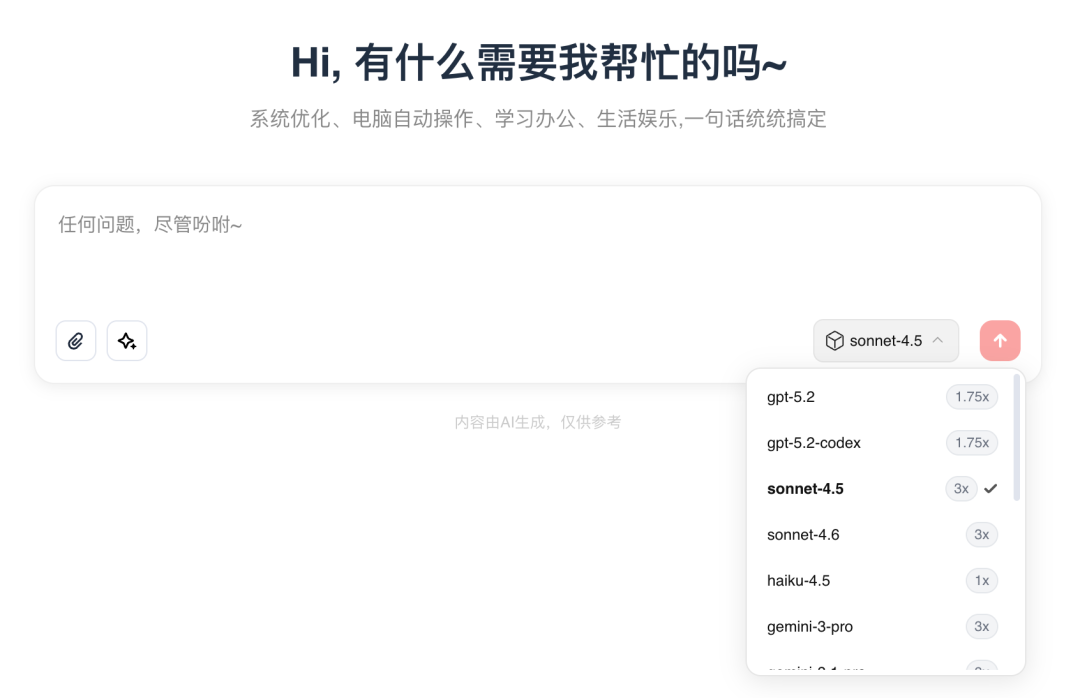Click the cube icon in model selector

tap(834, 340)
